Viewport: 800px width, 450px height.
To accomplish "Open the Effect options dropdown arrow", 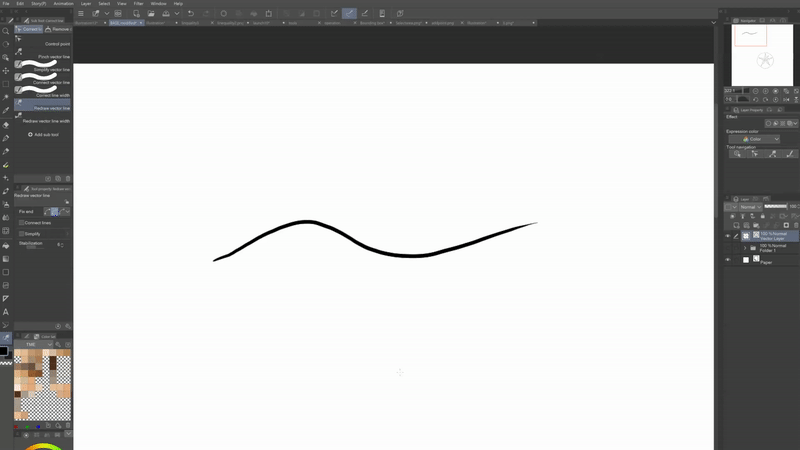I will click(x=795, y=123).
